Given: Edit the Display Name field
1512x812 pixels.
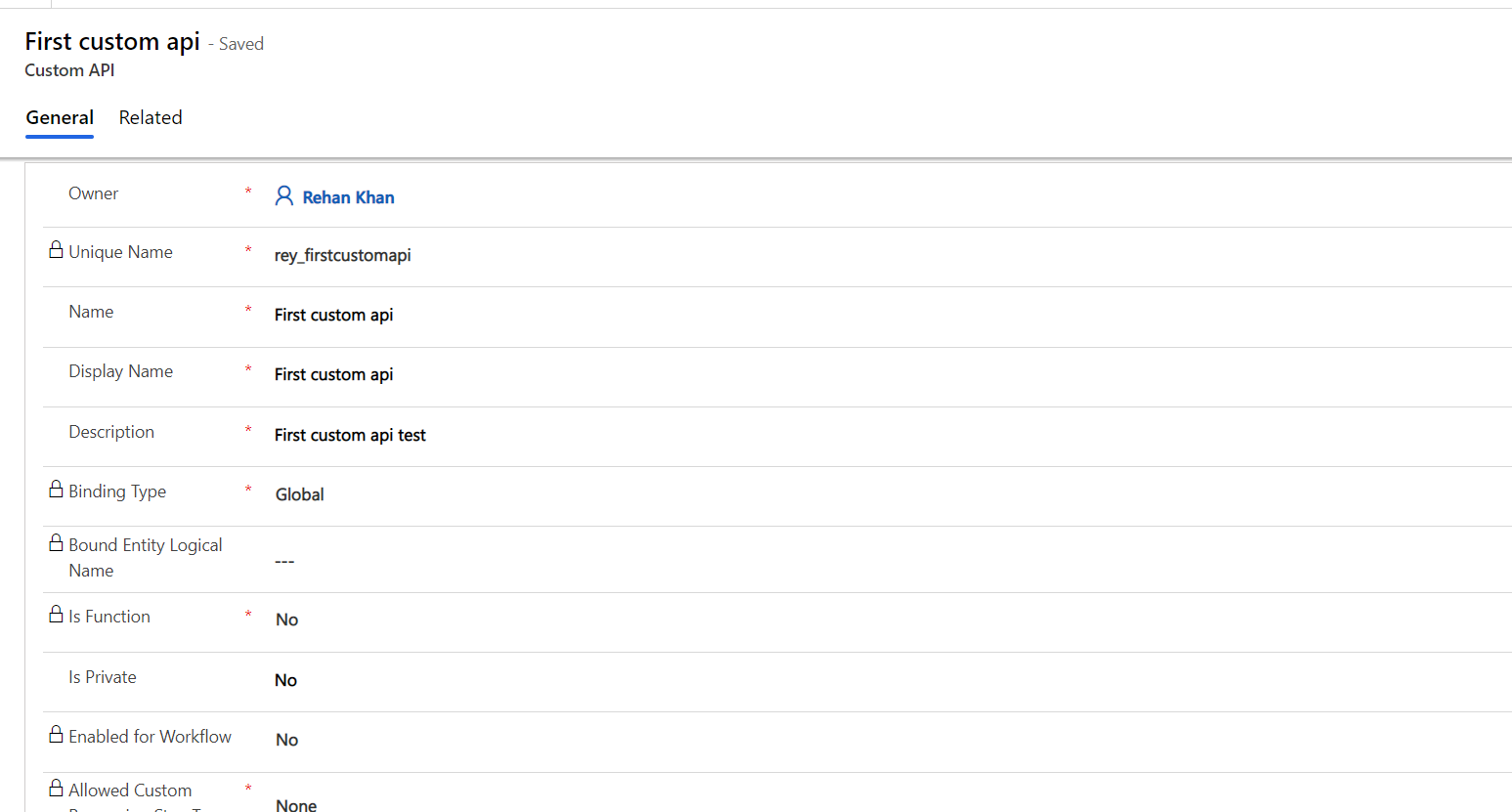Looking at the screenshot, I should [x=333, y=374].
